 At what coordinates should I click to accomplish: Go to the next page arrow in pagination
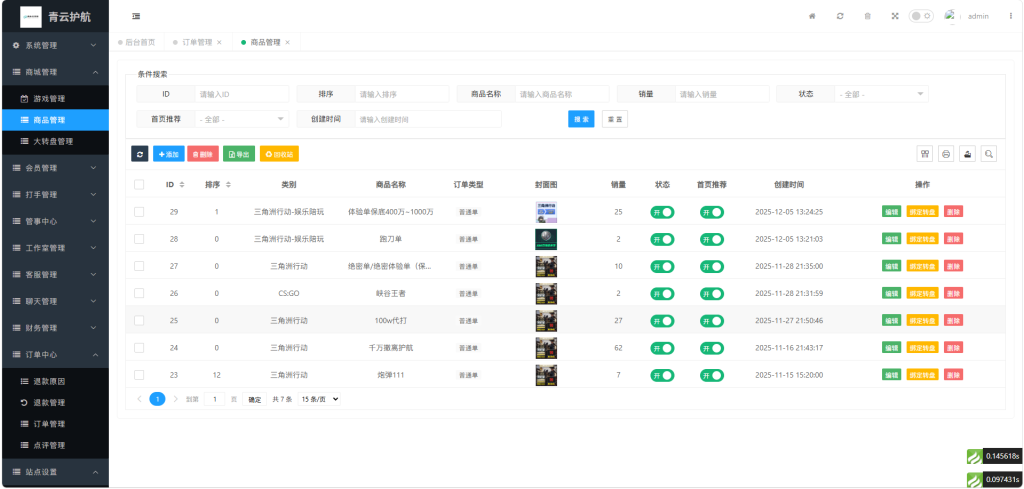point(176,399)
